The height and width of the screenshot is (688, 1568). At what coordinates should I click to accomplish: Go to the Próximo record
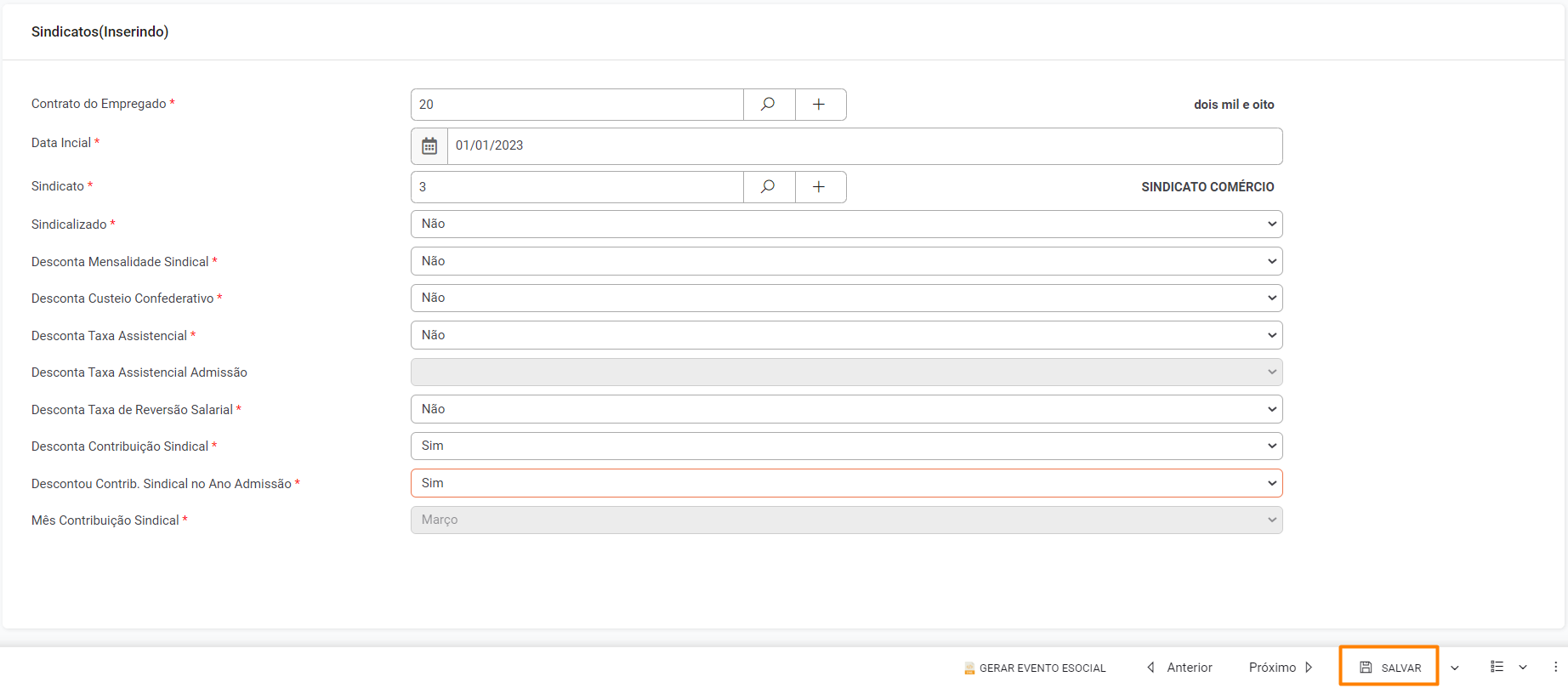click(1281, 667)
